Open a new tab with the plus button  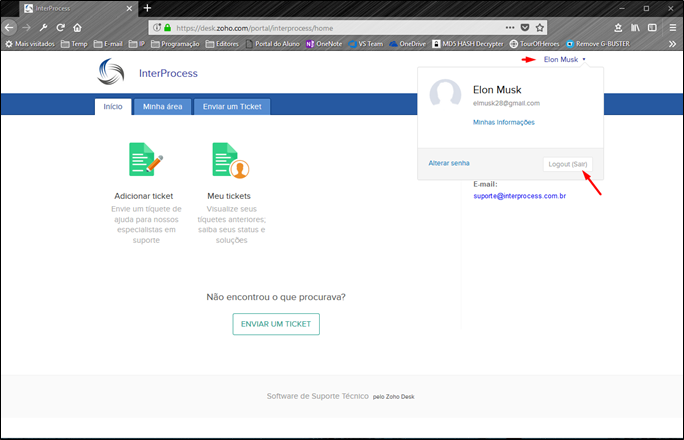[x=147, y=8]
